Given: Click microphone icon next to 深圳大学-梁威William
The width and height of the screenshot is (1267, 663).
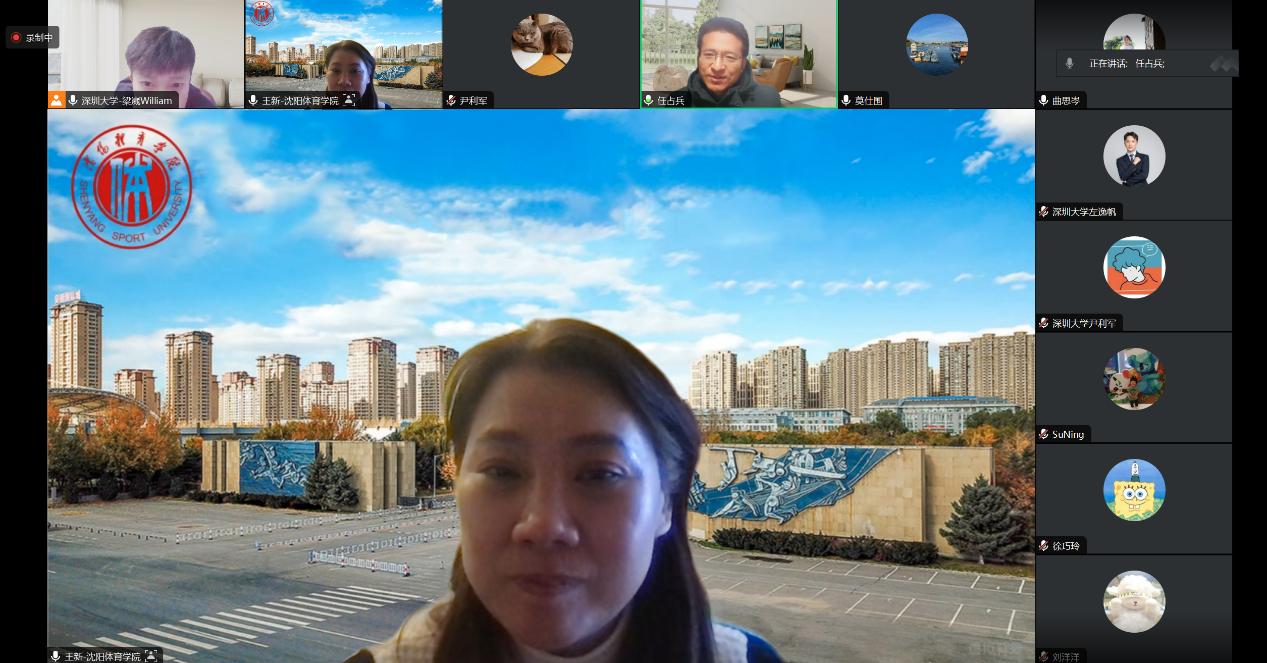Looking at the screenshot, I should (73, 100).
